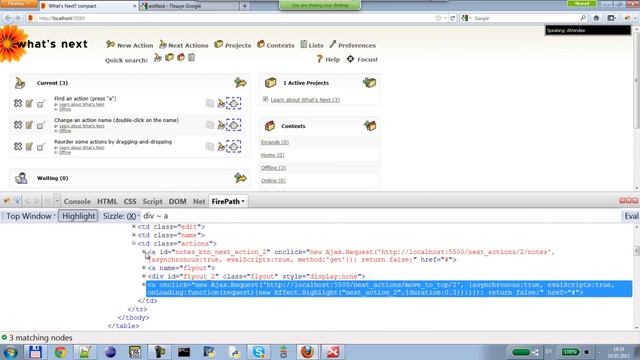Open the Sizzle selector type dropdown
640x360 pixels.
pos(121,216)
